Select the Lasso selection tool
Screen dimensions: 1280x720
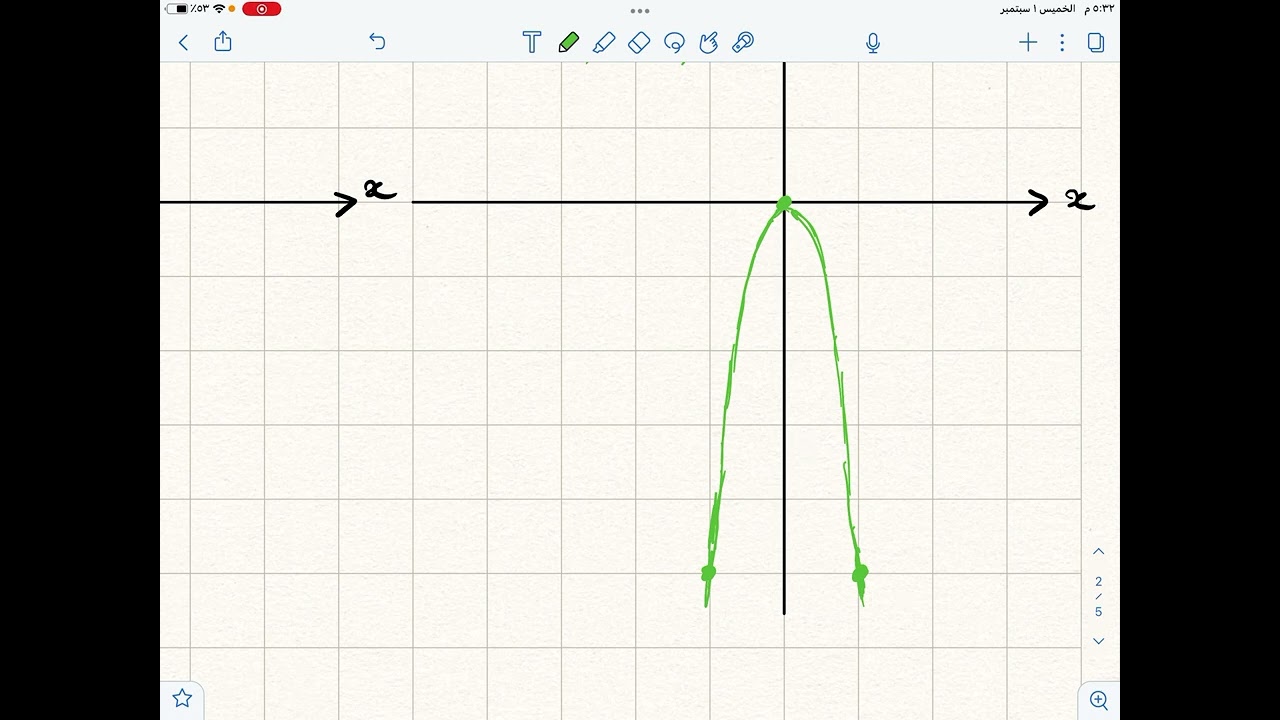(674, 42)
